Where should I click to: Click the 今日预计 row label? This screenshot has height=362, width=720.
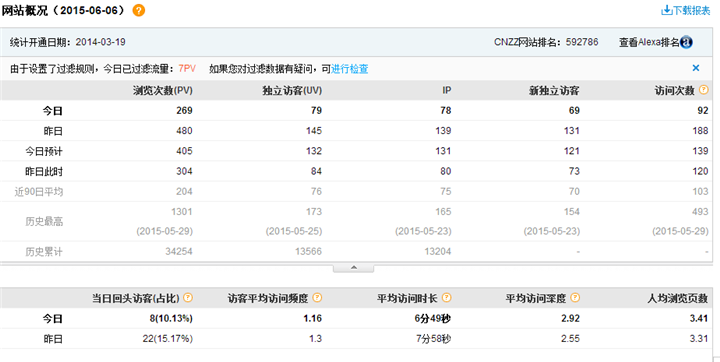point(44,151)
